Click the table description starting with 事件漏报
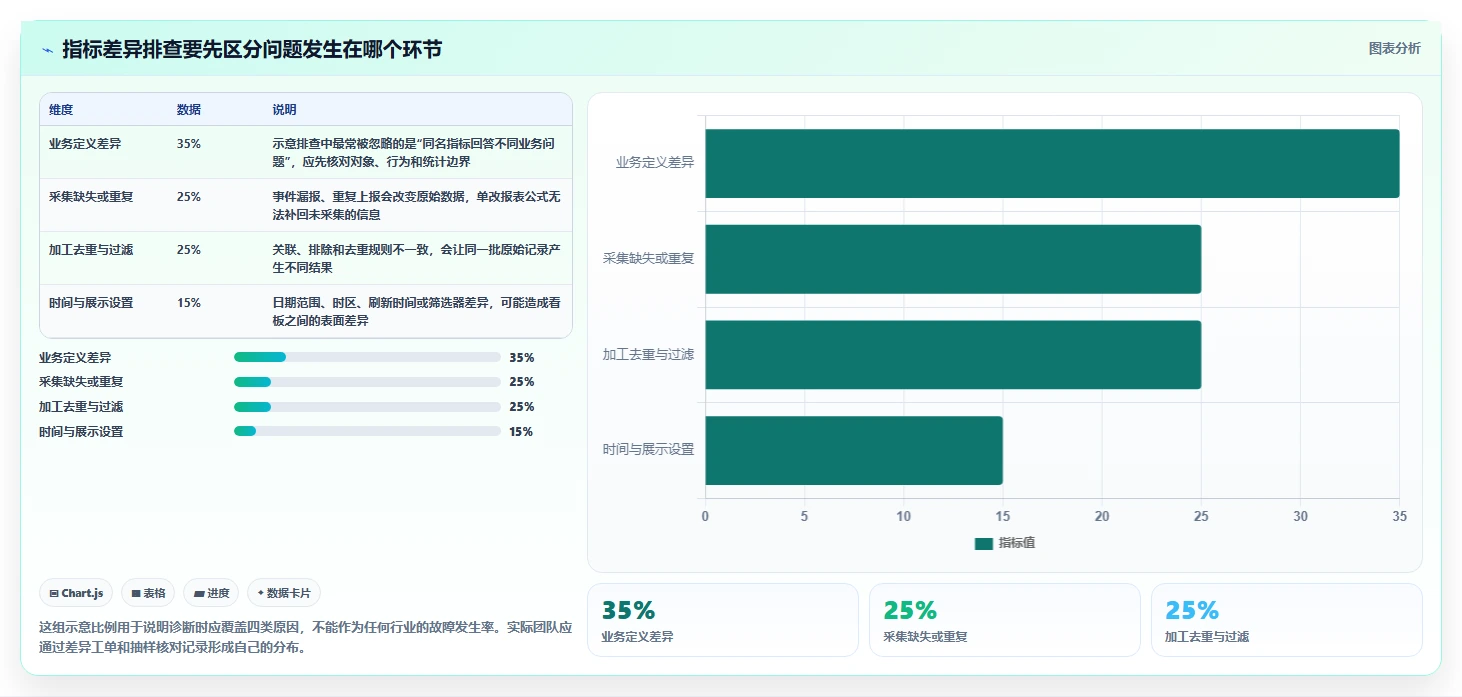The height and width of the screenshot is (697, 1462). (417, 205)
